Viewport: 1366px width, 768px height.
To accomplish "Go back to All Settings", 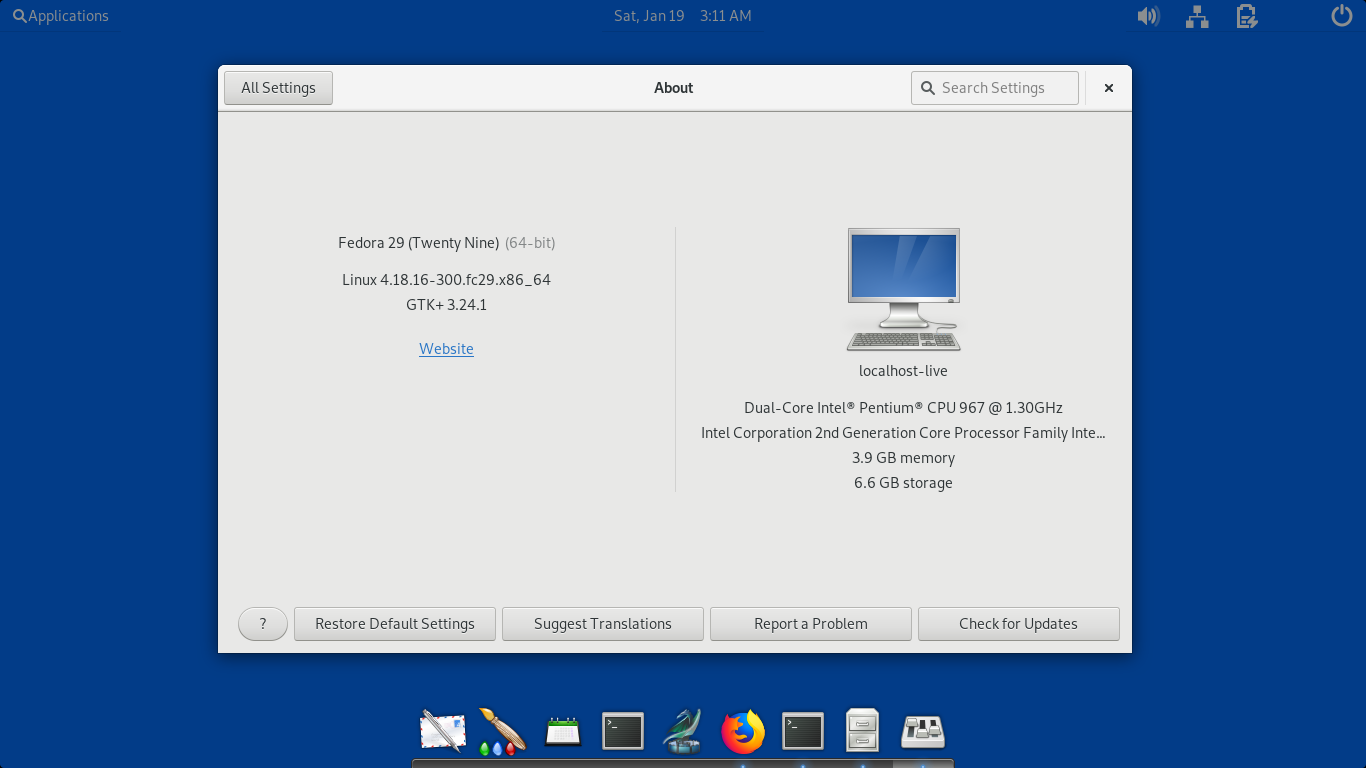I will point(278,88).
